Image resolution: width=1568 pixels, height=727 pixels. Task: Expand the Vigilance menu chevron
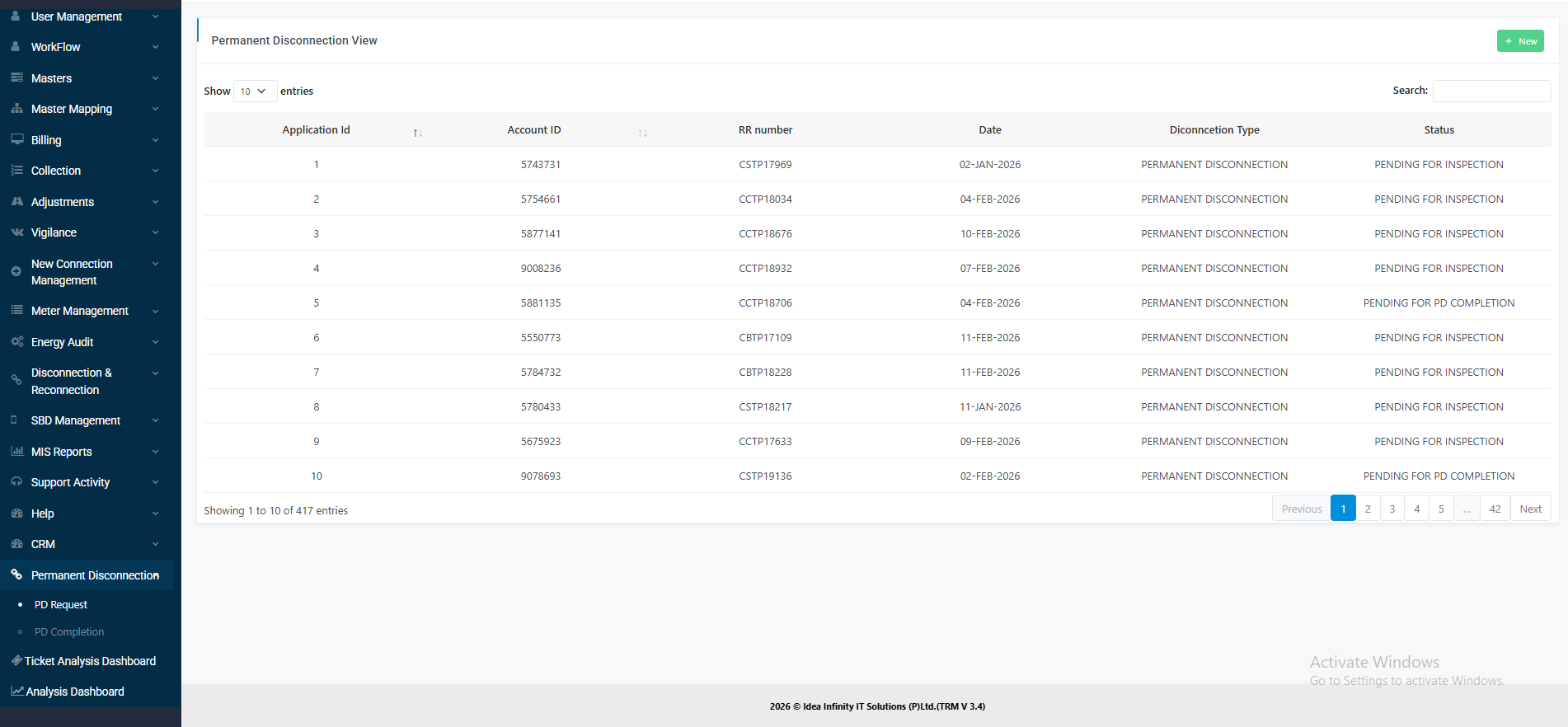155,232
